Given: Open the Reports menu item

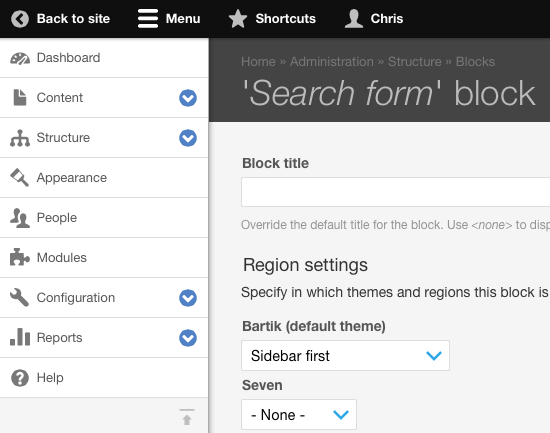Looking at the screenshot, I should click(104, 338).
